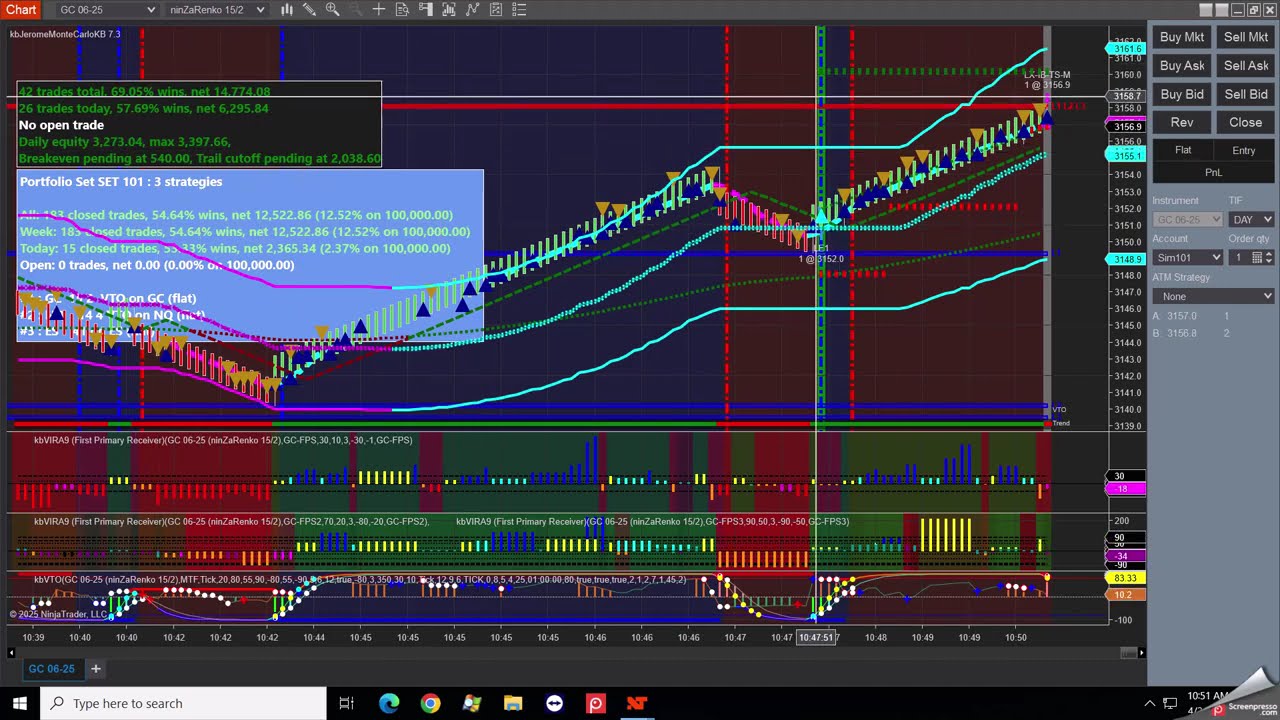The height and width of the screenshot is (720, 1280).
Task: Click the Buy Mkt button
Action: 1182,37
